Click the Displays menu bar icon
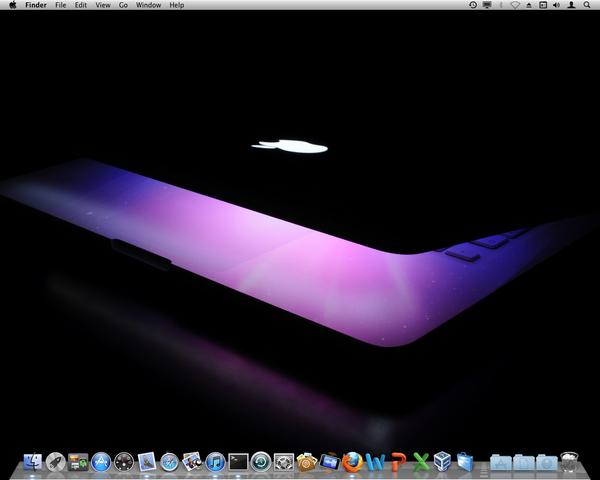600x480 pixels. (x=487, y=5)
